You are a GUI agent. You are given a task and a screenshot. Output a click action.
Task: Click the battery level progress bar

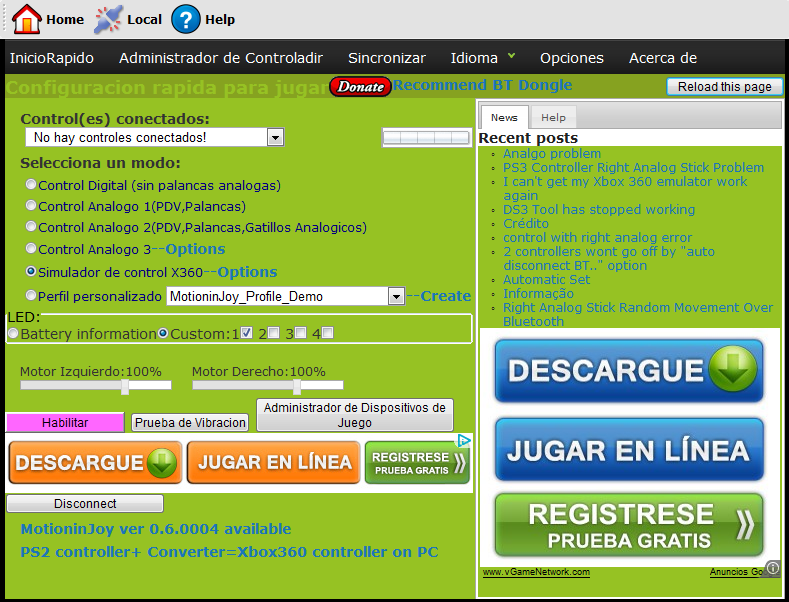[426, 138]
